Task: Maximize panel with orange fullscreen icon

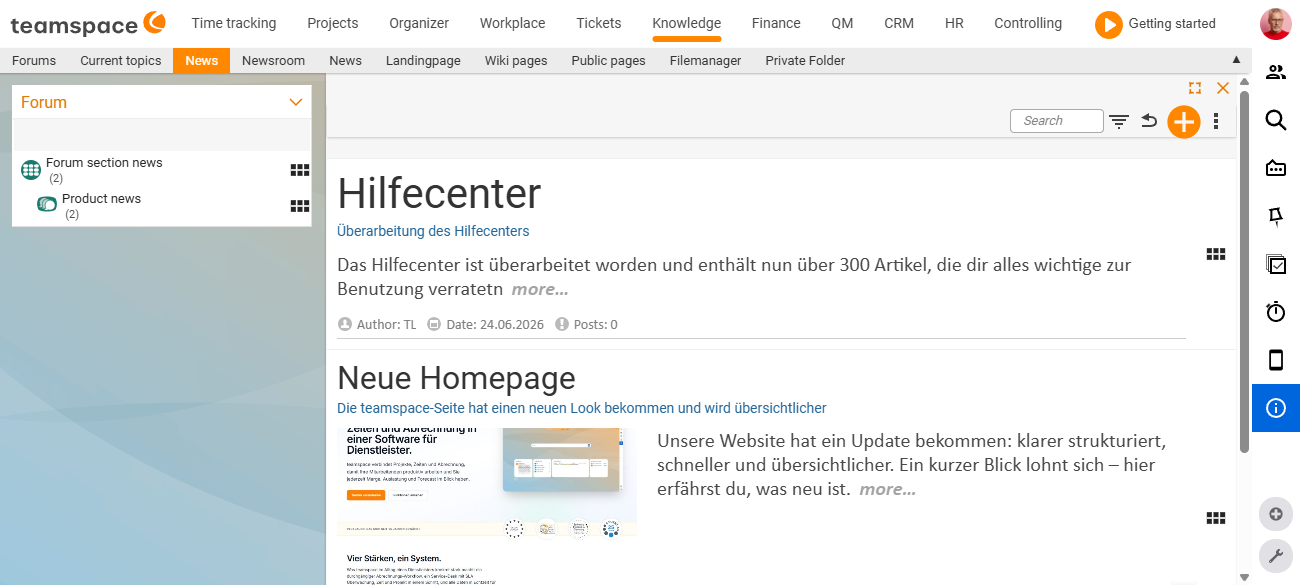Action: (x=1195, y=88)
